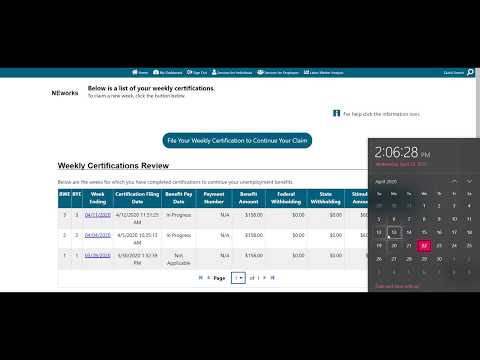This screenshot has width=480, height=360.
Task: Select April 1 in the calendar
Action: [424, 206]
